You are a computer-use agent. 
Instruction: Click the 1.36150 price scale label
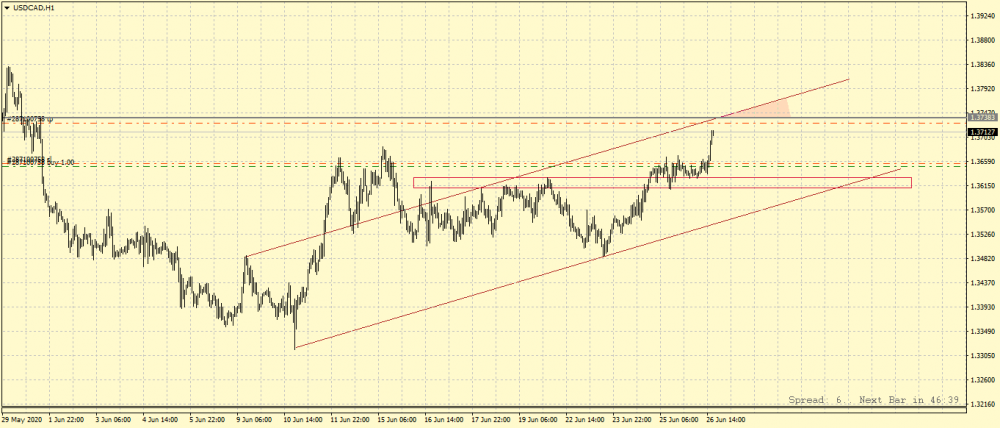[x=983, y=186]
